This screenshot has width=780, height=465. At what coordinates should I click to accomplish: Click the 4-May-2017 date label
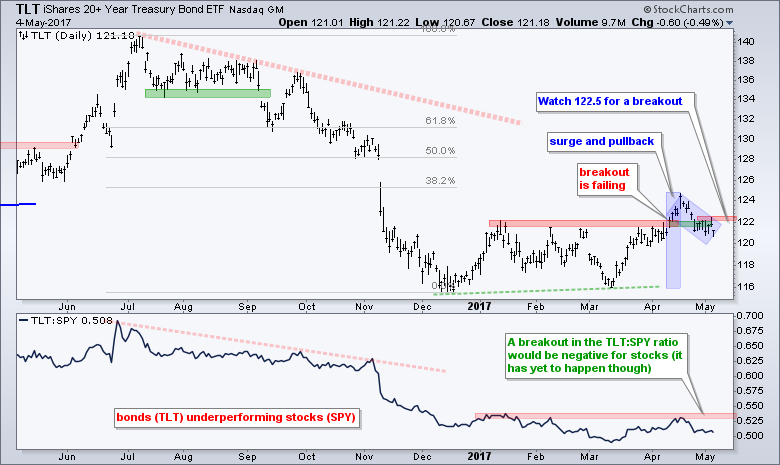coord(43,23)
